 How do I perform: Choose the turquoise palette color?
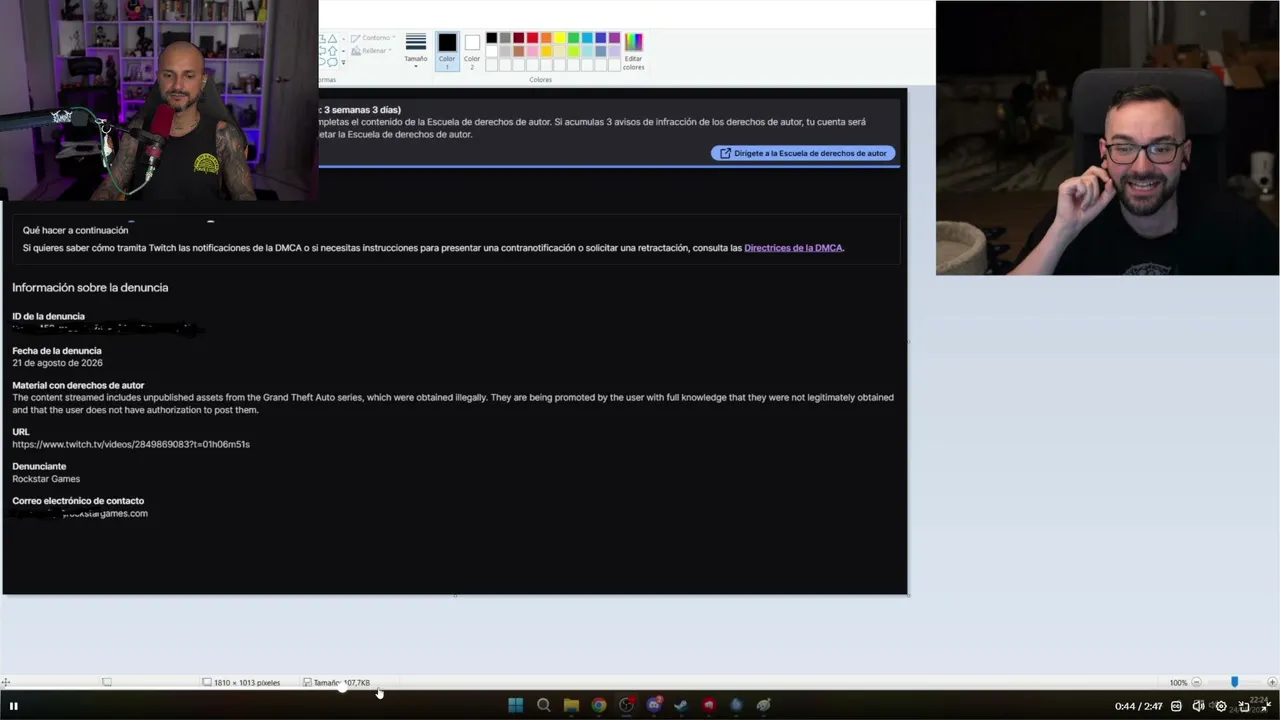pos(587,38)
